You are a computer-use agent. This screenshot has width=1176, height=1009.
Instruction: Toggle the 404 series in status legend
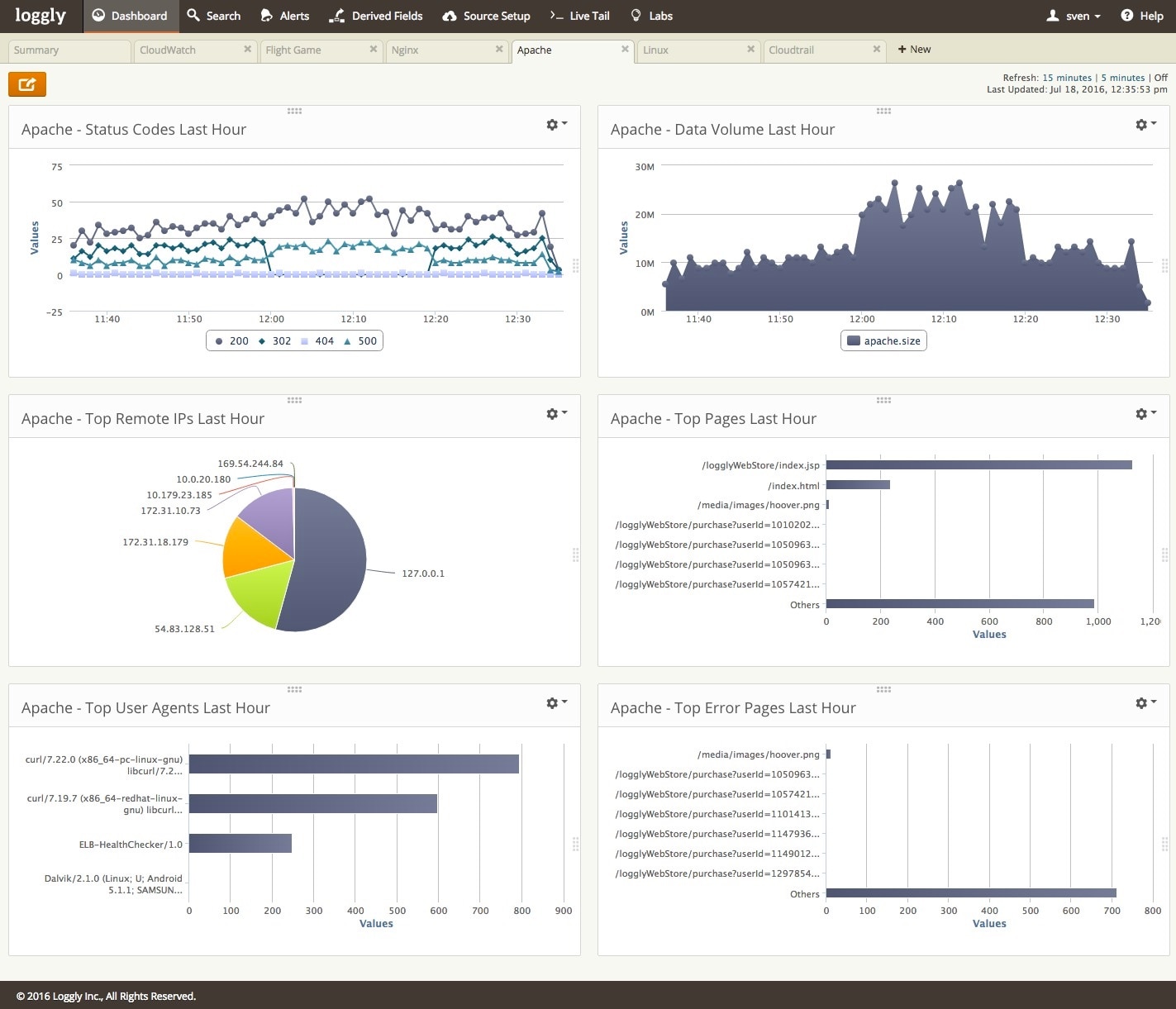click(317, 341)
